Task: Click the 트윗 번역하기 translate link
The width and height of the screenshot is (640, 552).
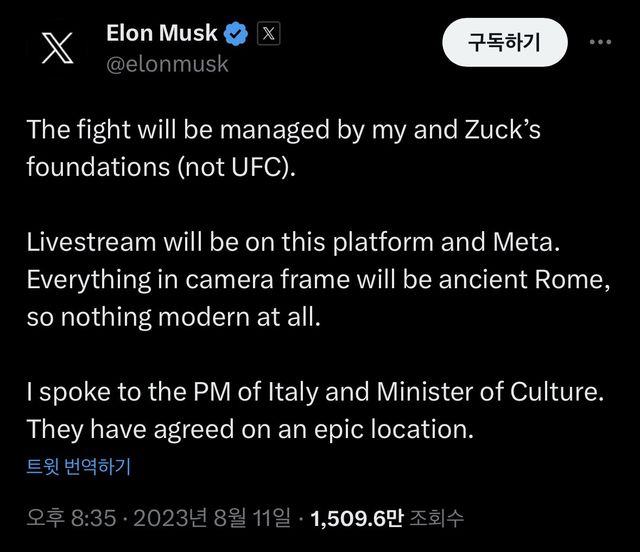Action: [79, 466]
